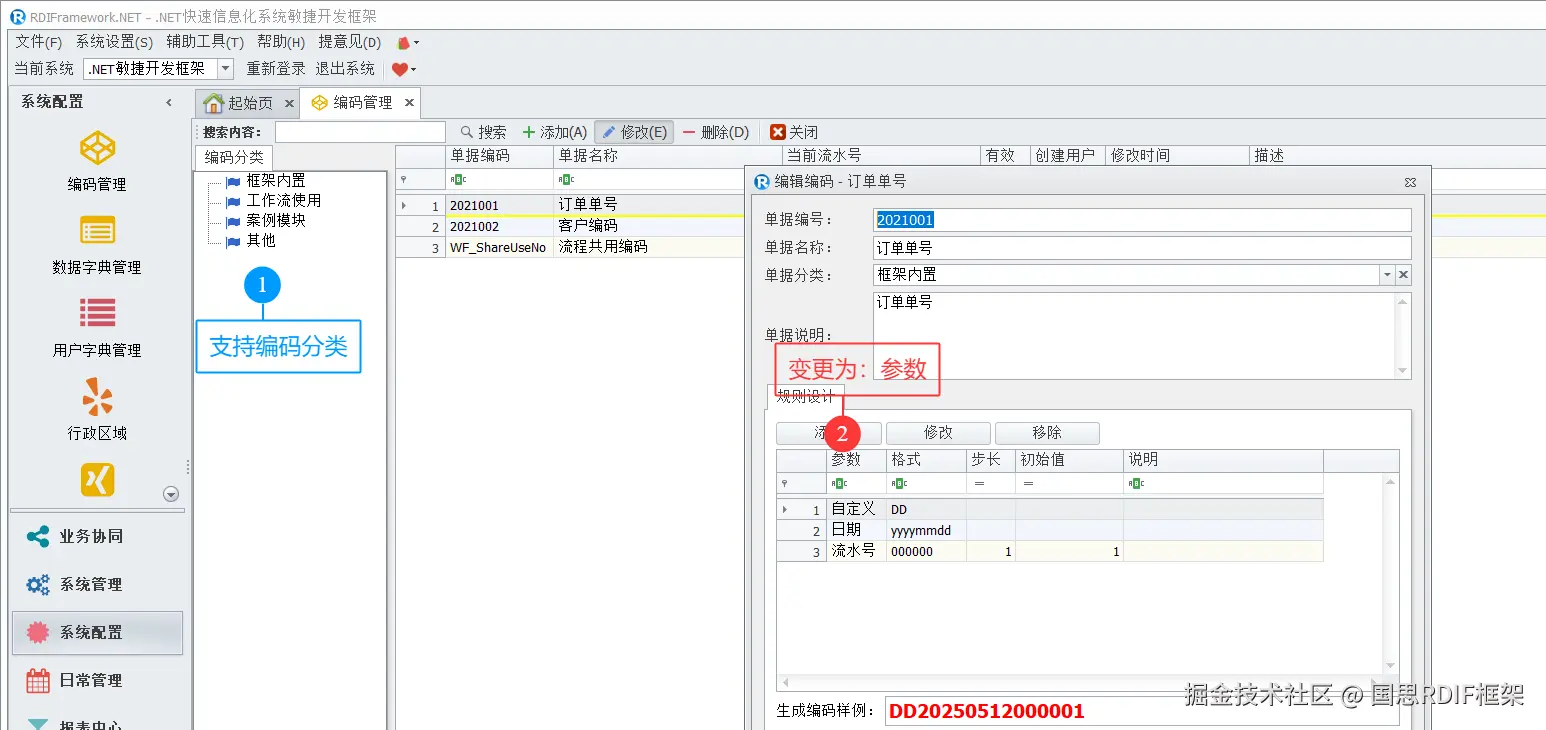Select 工作流使用 tree node
The width and height of the screenshot is (1546, 730).
coord(284,201)
